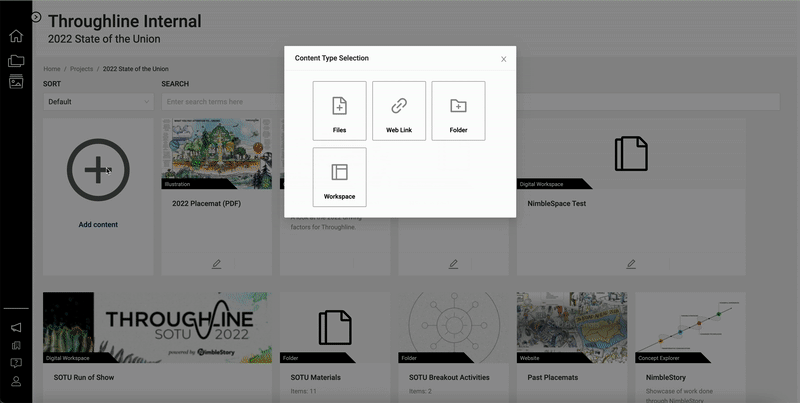Select the Files content type
Screen dimensions: 800x403
pyautogui.click(x=339, y=110)
